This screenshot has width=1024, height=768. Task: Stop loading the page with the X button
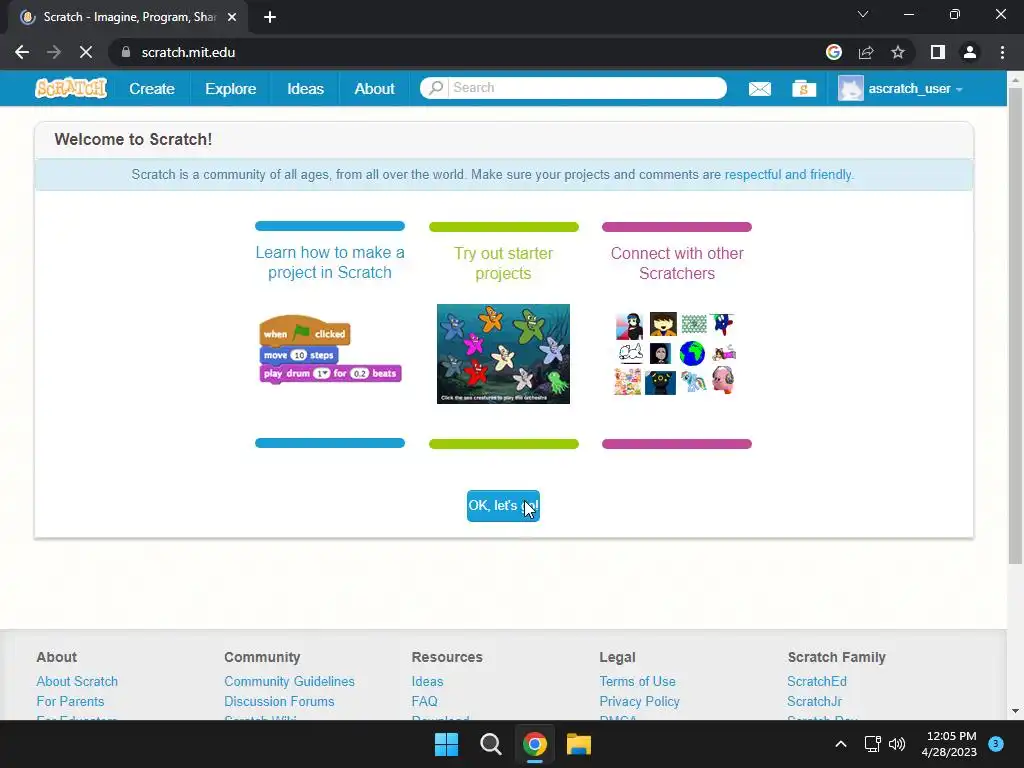tap(86, 52)
